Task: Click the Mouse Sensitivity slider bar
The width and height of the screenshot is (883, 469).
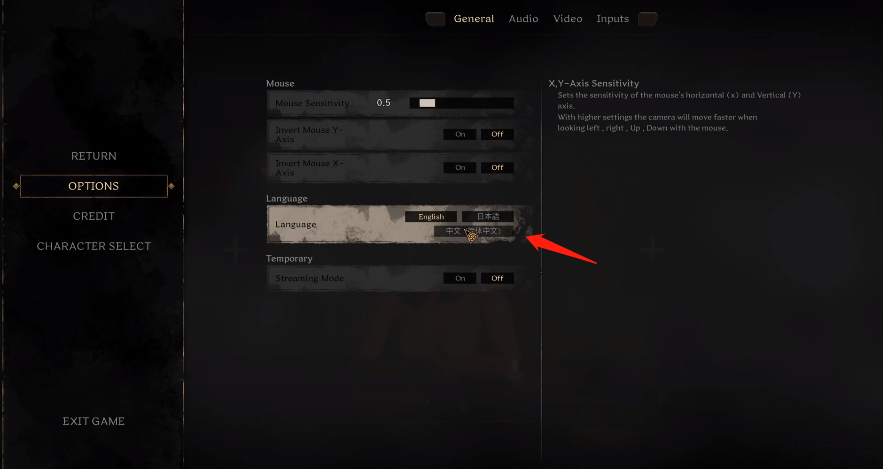Action: [x=461, y=103]
